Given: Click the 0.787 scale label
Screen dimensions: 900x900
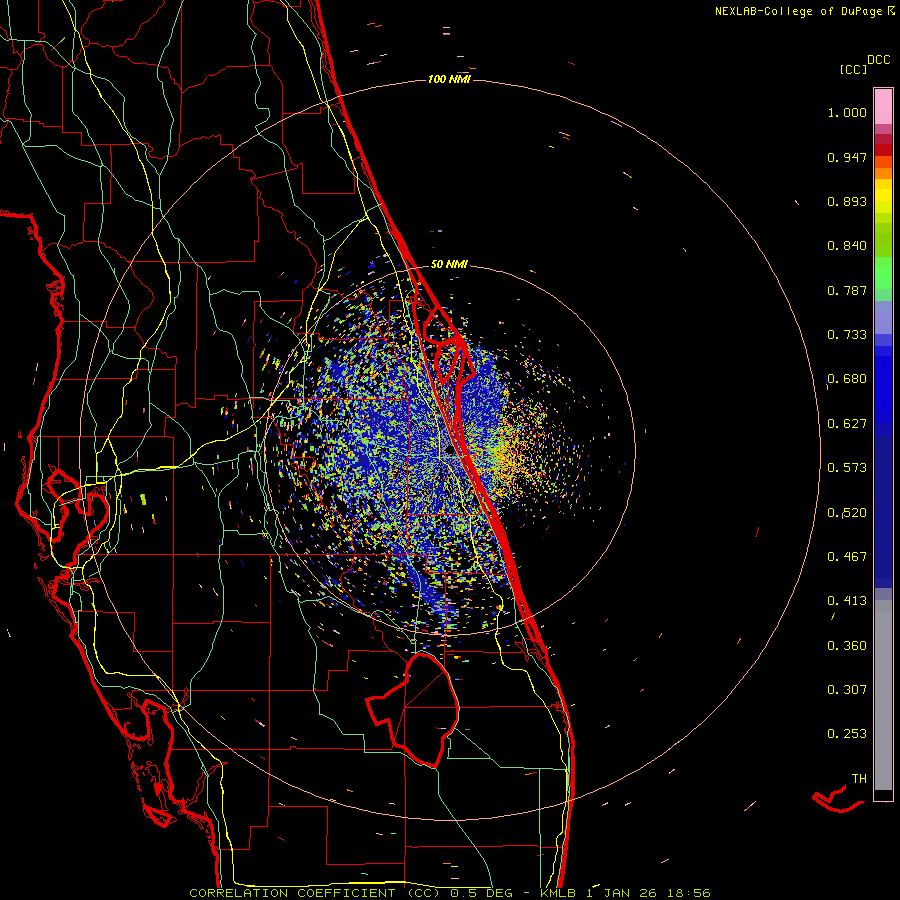Looking at the screenshot, I should (847, 290).
